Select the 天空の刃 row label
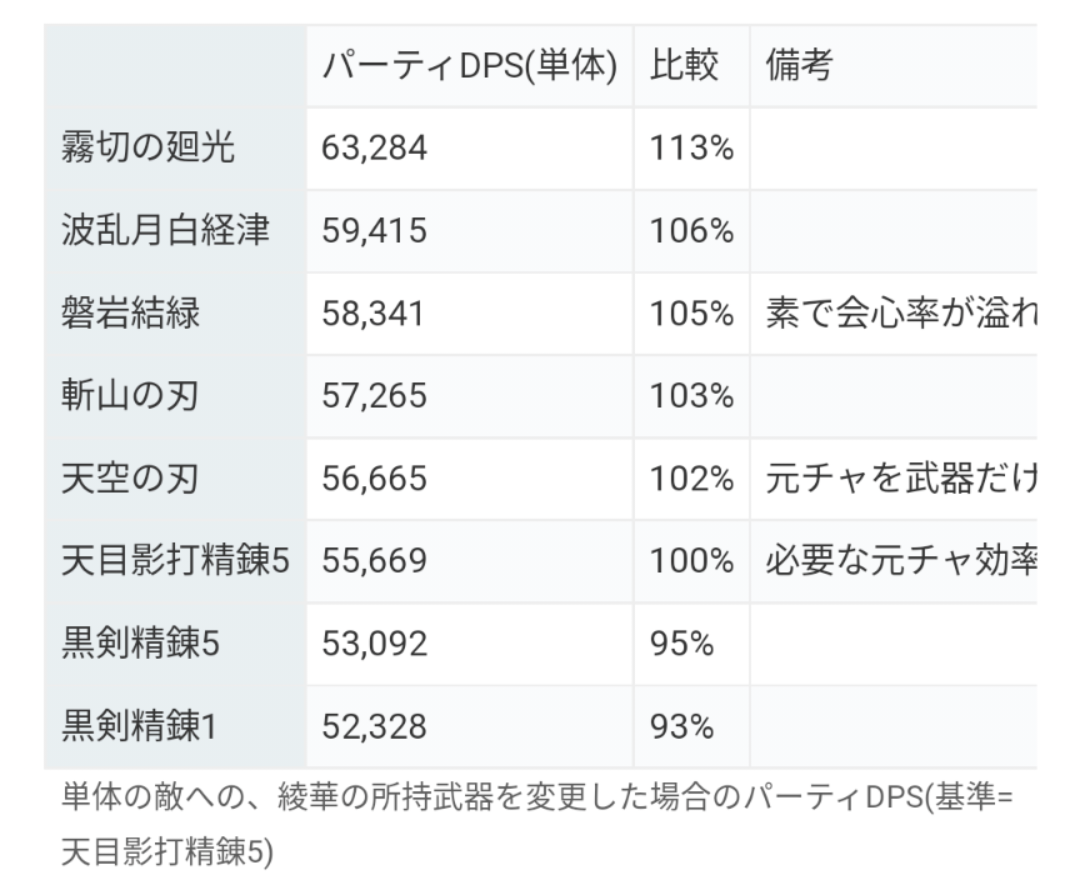1080x883 pixels. click(130, 478)
